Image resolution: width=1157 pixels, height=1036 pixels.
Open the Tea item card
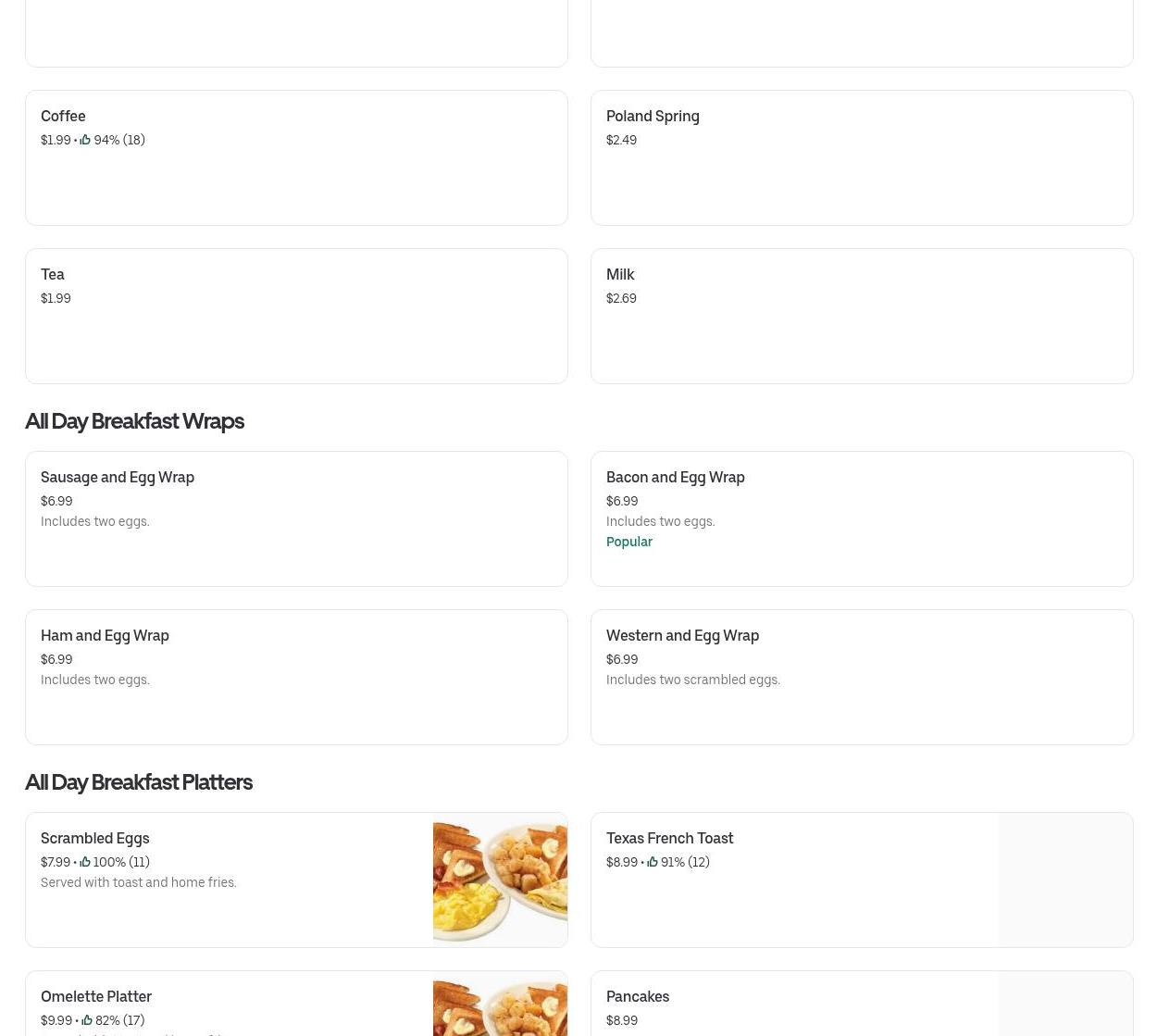(296, 316)
